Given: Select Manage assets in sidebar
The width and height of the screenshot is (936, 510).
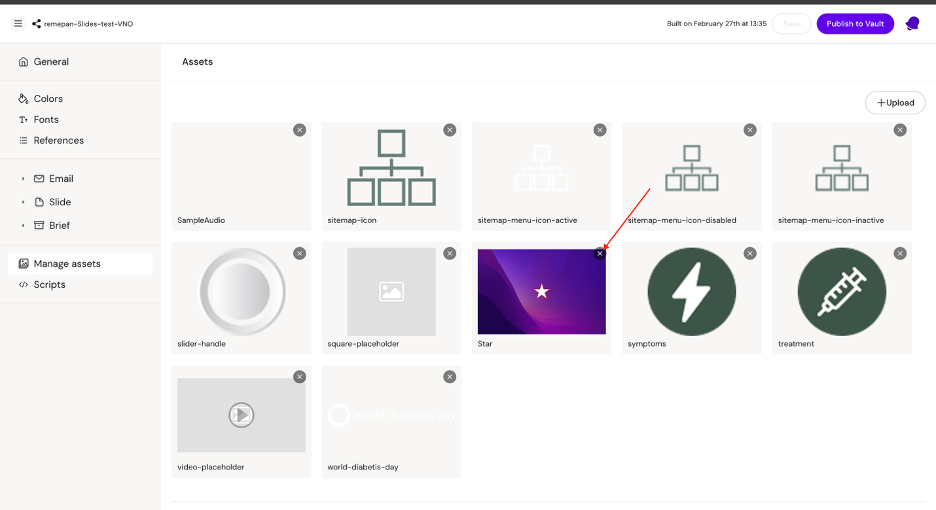Looking at the screenshot, I should pos(80,263).
